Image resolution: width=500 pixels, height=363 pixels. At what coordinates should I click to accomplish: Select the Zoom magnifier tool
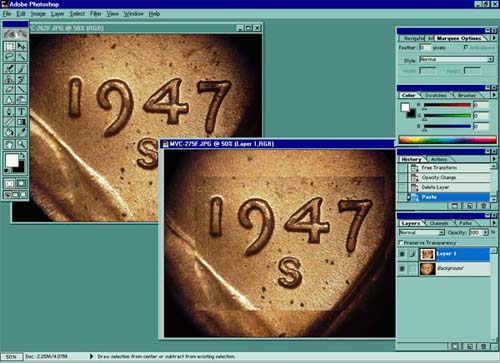(x=21, y=144)
